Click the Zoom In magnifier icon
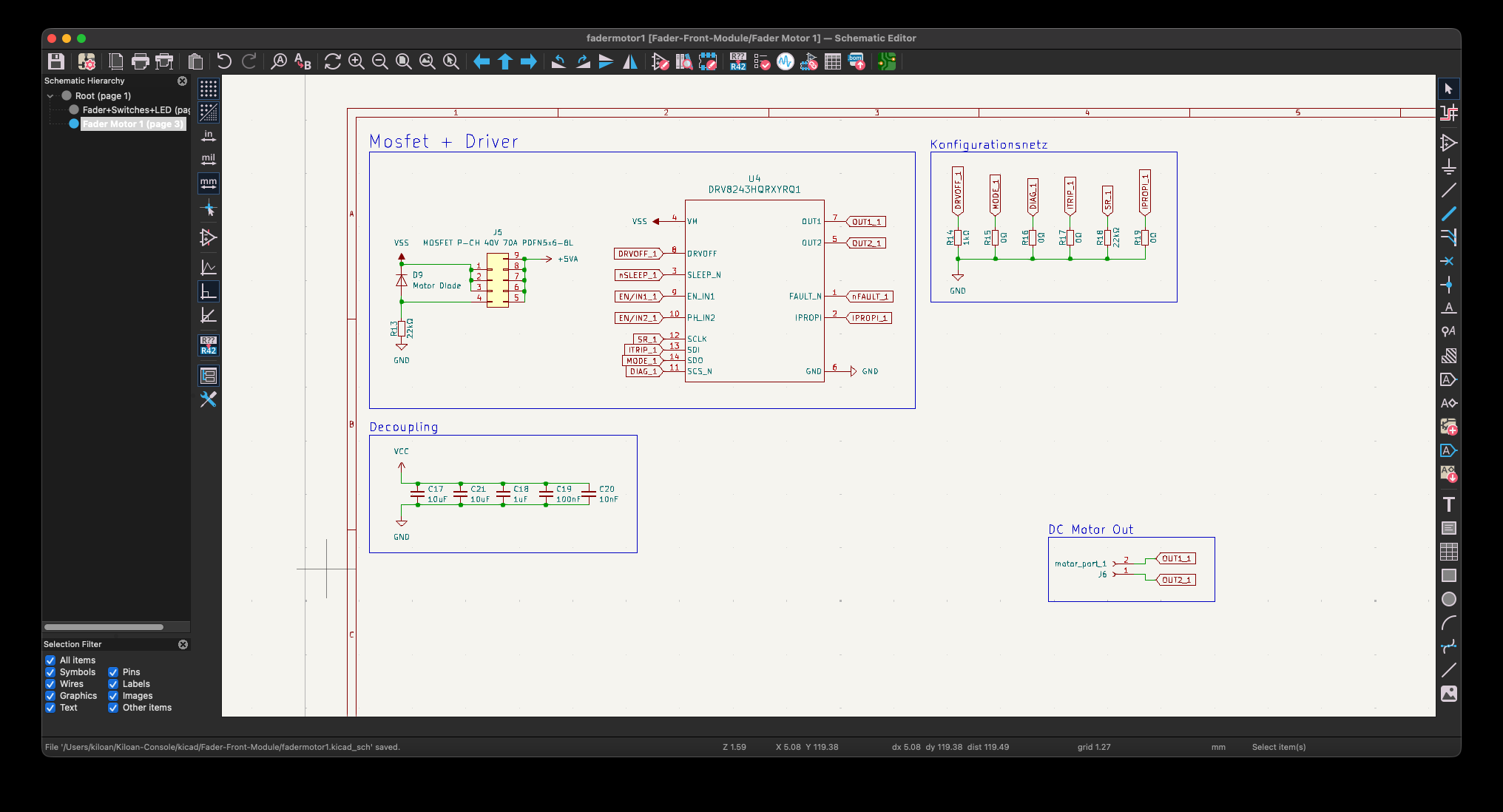Viewport: 1503px width, 812px height. (x=357, y=61)
